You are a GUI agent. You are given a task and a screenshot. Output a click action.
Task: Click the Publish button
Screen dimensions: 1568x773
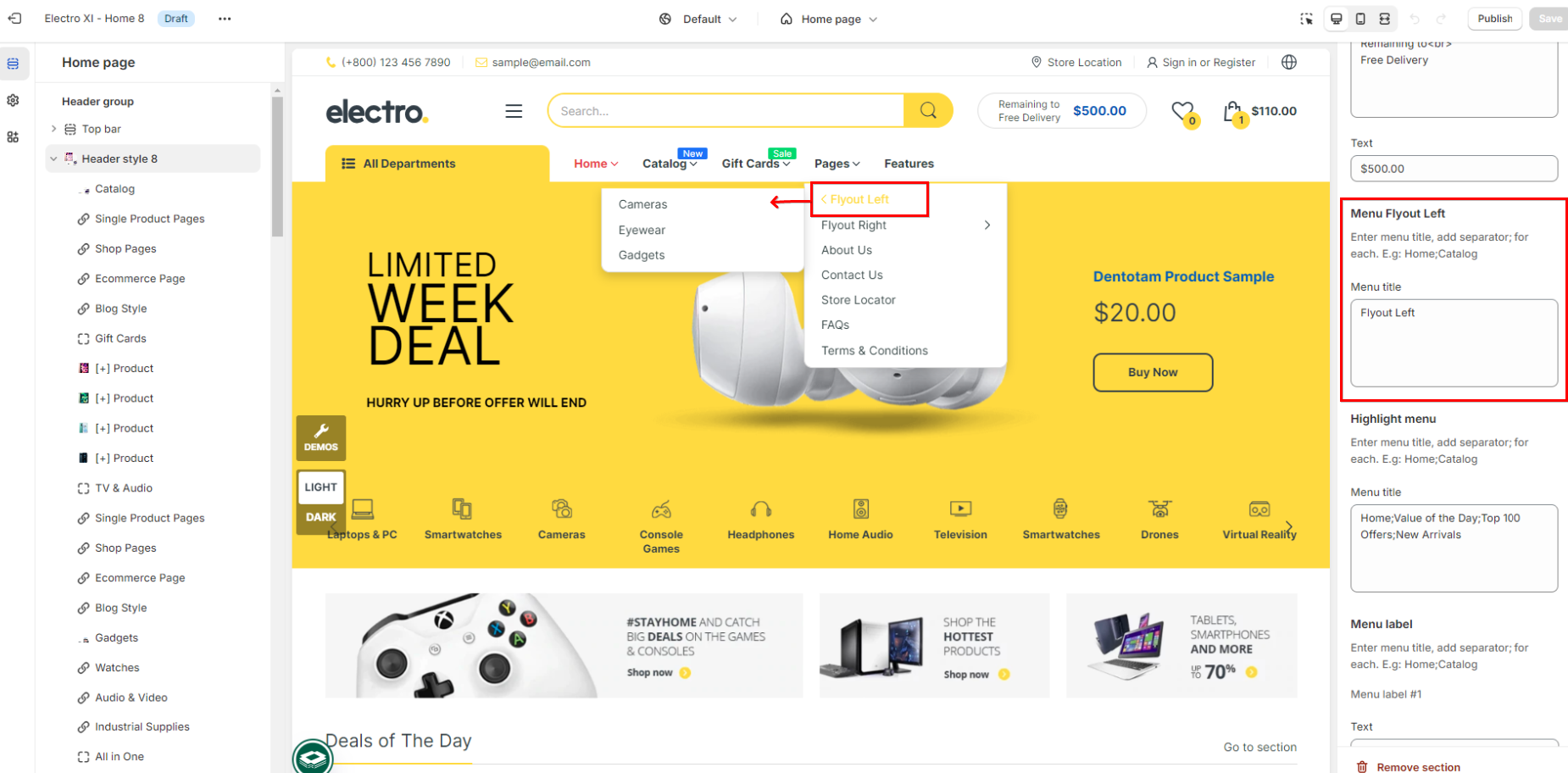[1495, 19]
